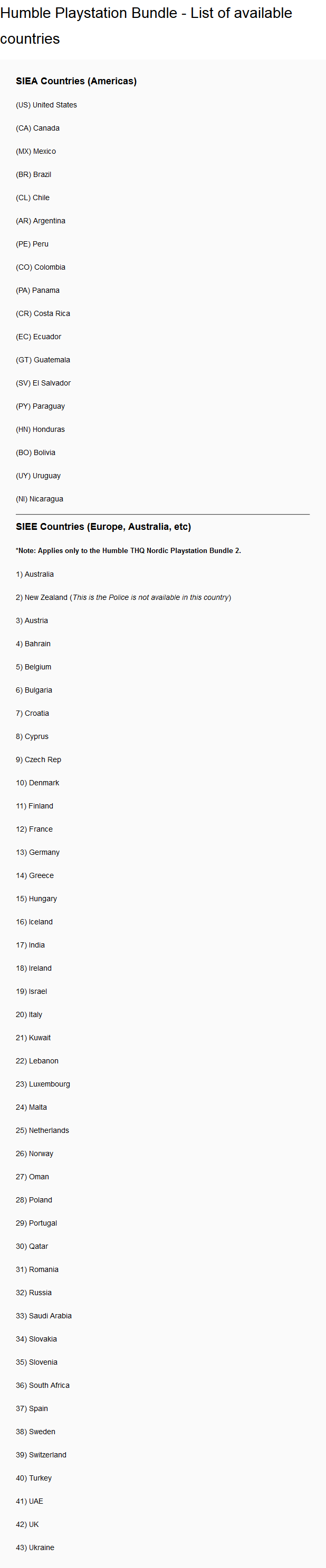Select the (CA) Canada entry

pyautogui.click(x=38, y=128)
